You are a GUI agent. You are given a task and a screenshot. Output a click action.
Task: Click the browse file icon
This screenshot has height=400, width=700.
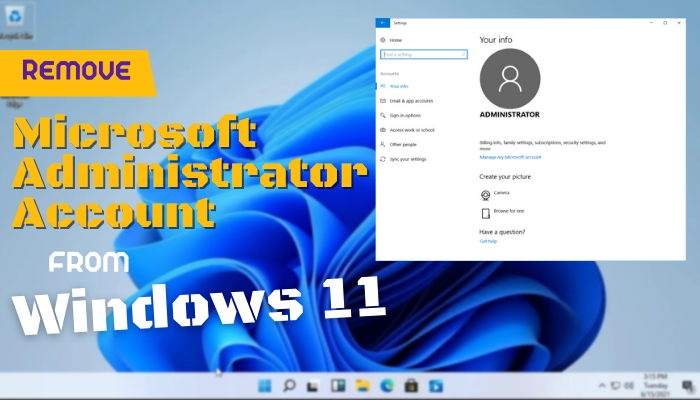(485, 213)
